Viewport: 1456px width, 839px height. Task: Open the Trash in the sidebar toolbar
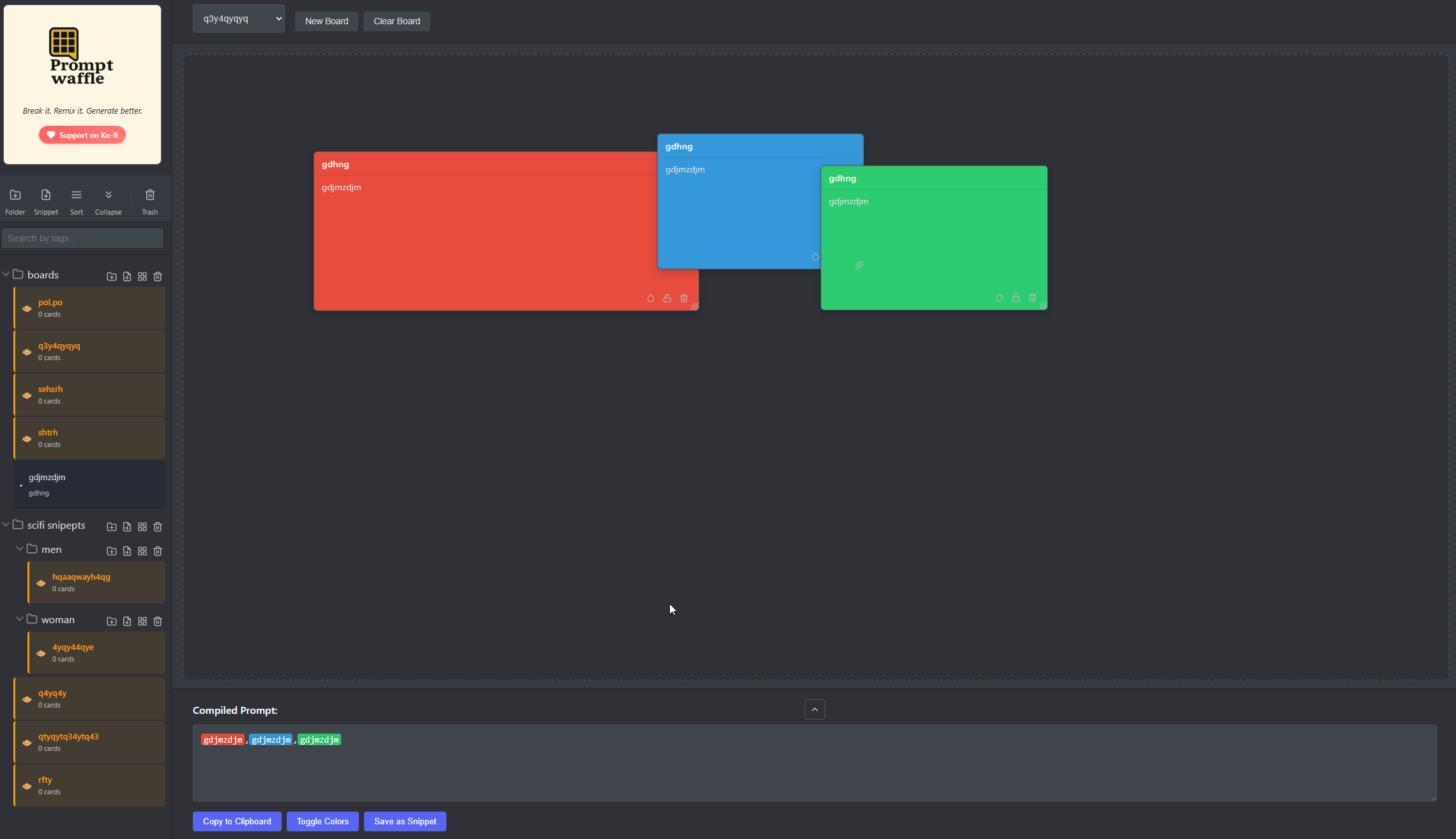coord(150,202)
